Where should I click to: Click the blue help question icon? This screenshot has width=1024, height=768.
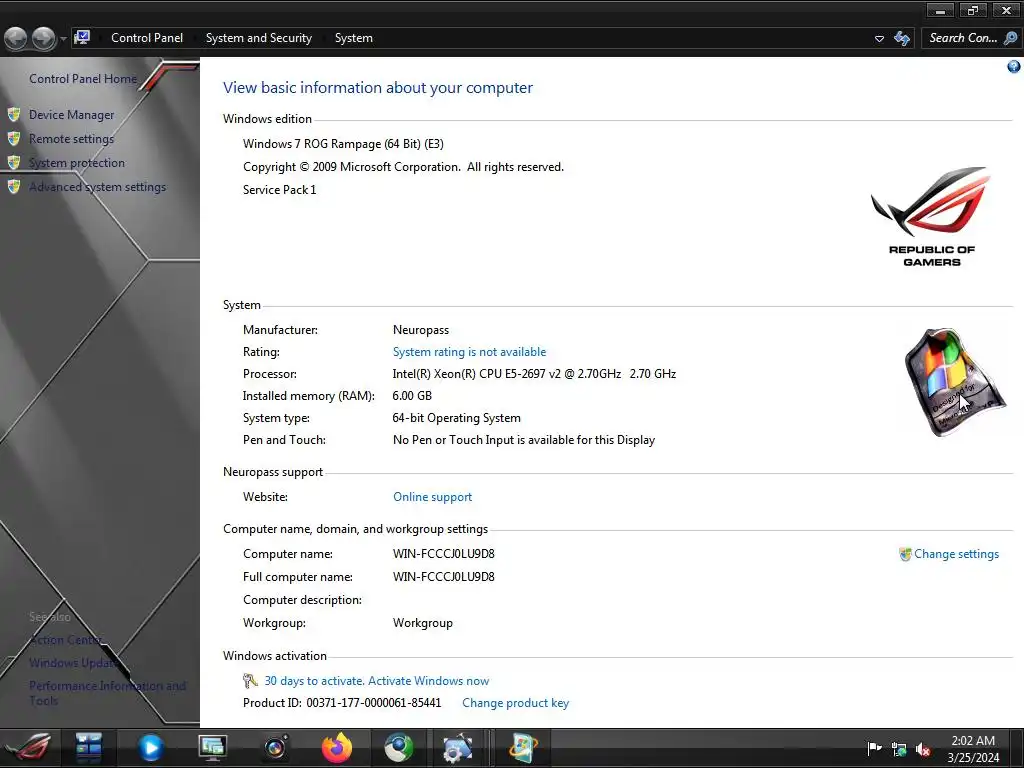(1014, 67)
